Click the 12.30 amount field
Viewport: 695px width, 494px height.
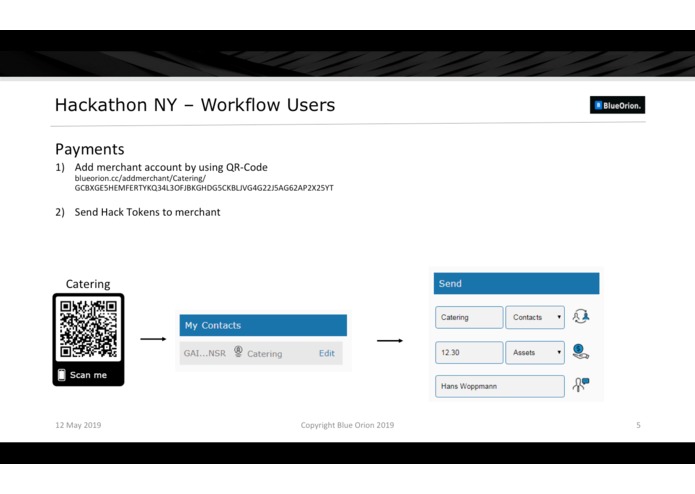pyautogui.click(x=469, y=353)
